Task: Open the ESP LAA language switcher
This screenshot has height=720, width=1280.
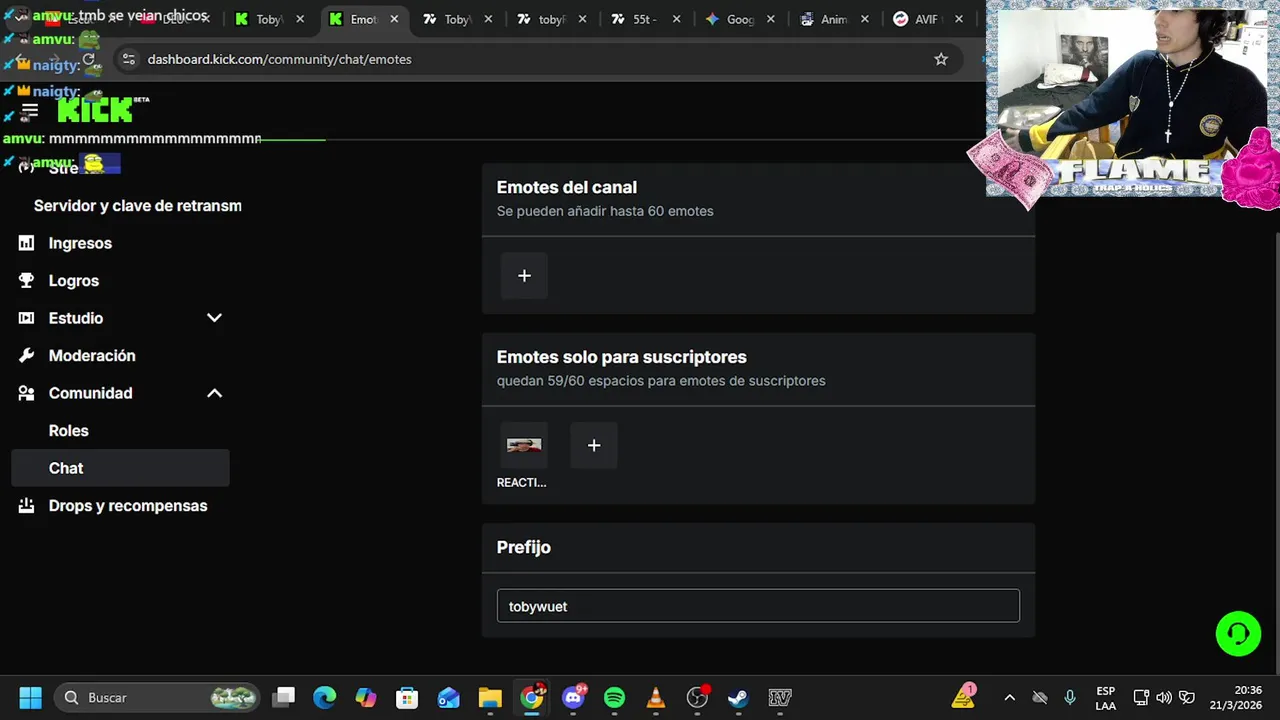Action: pos(1105,698)
